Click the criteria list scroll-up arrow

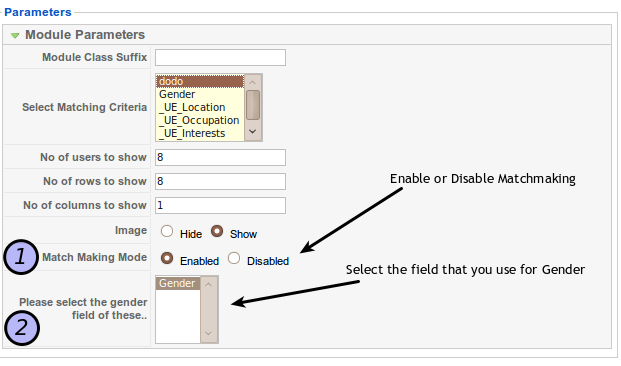(253, 82)
